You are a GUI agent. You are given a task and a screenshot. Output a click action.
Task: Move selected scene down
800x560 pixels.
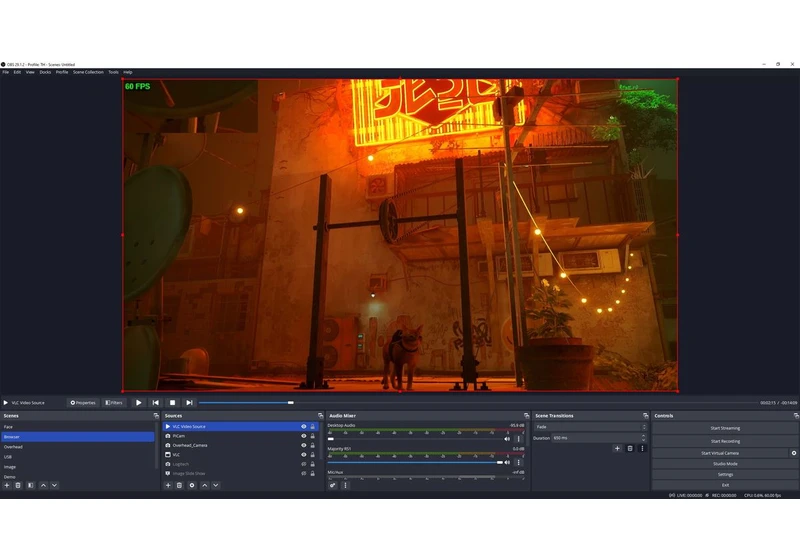pos(54,485)
